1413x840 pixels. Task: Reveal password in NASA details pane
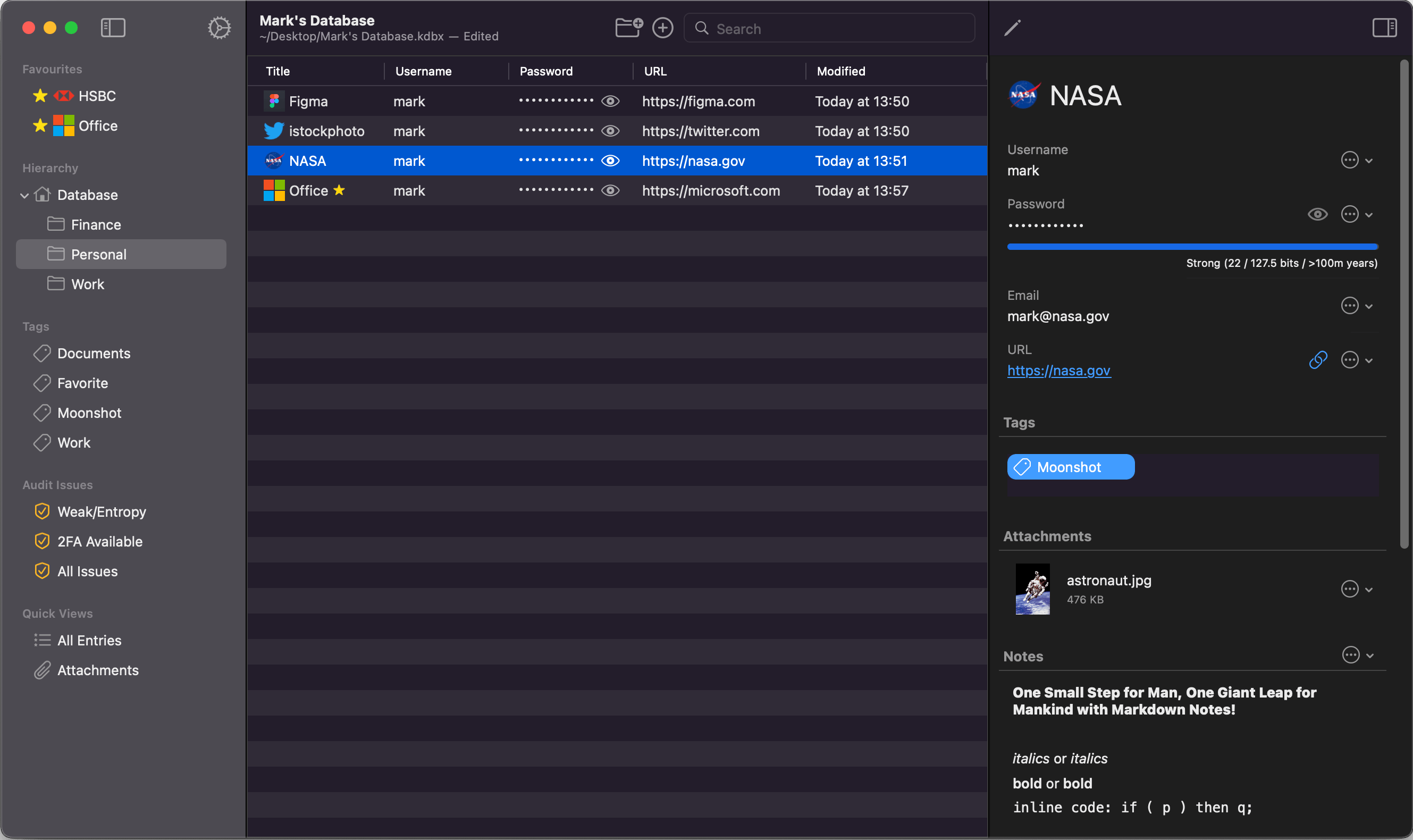point(1317,215)
